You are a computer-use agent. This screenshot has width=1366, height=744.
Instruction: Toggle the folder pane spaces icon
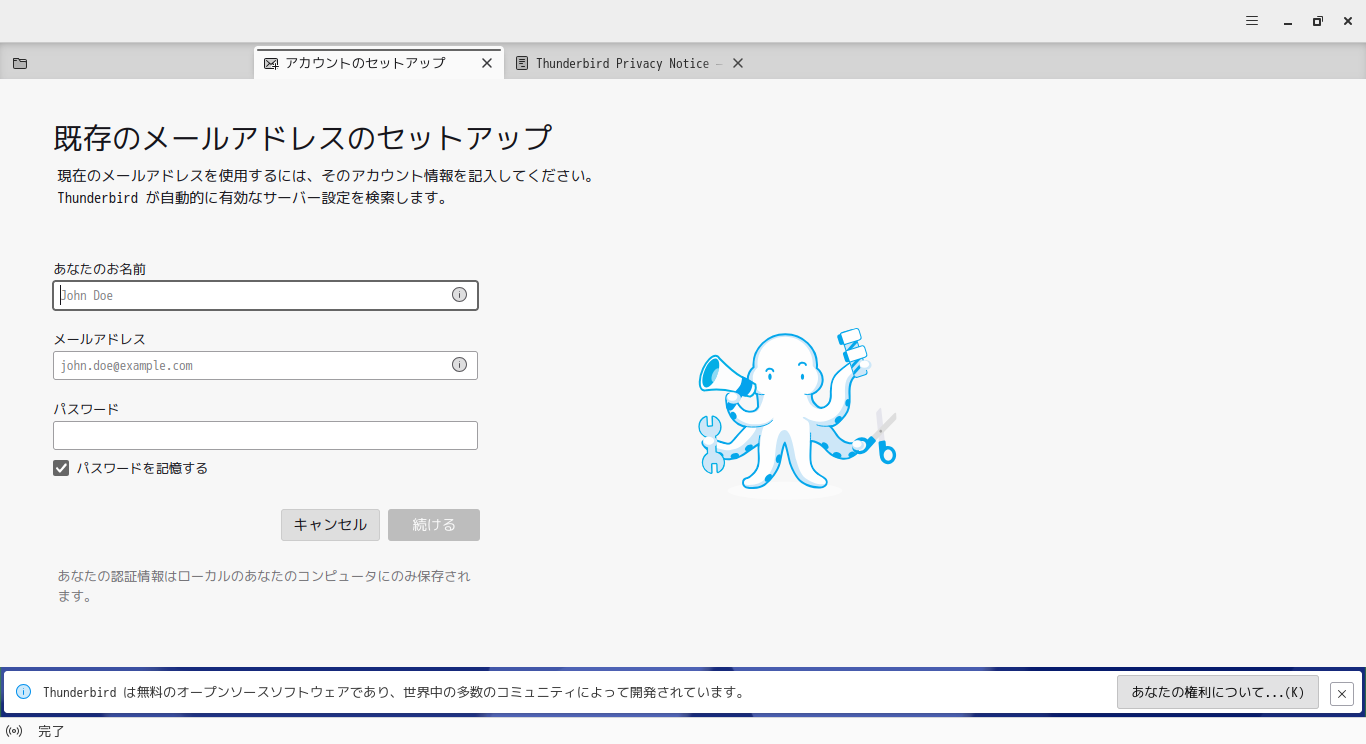[20, 63]
